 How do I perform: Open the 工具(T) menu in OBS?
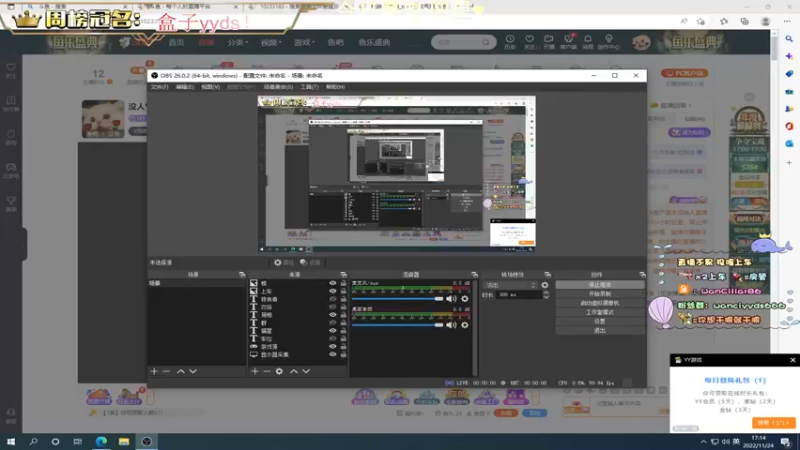tap(309, 87)
